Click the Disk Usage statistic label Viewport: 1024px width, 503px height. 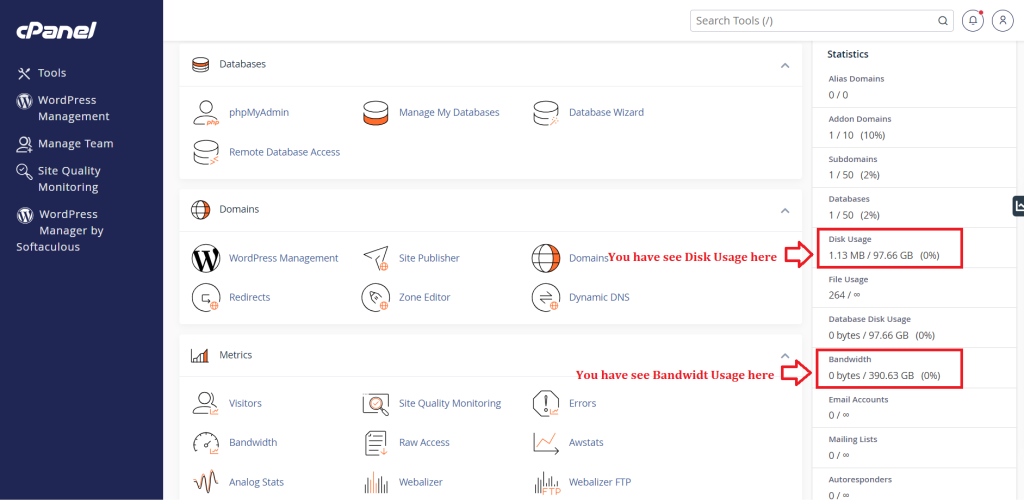click(850, 239)
